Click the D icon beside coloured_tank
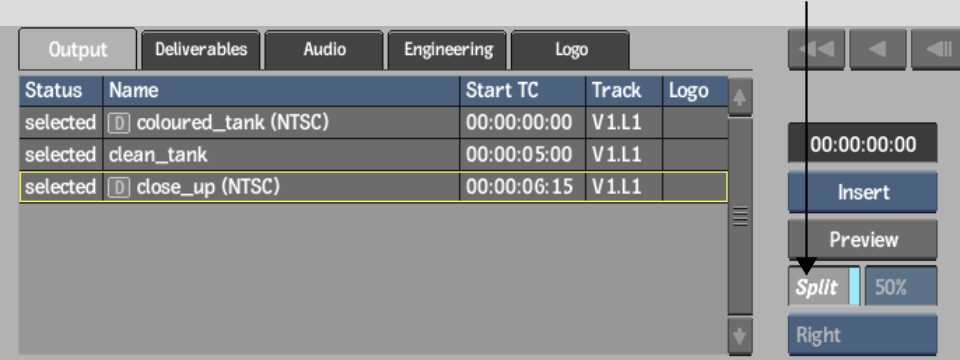960x360 pixels. coord(119,123)
